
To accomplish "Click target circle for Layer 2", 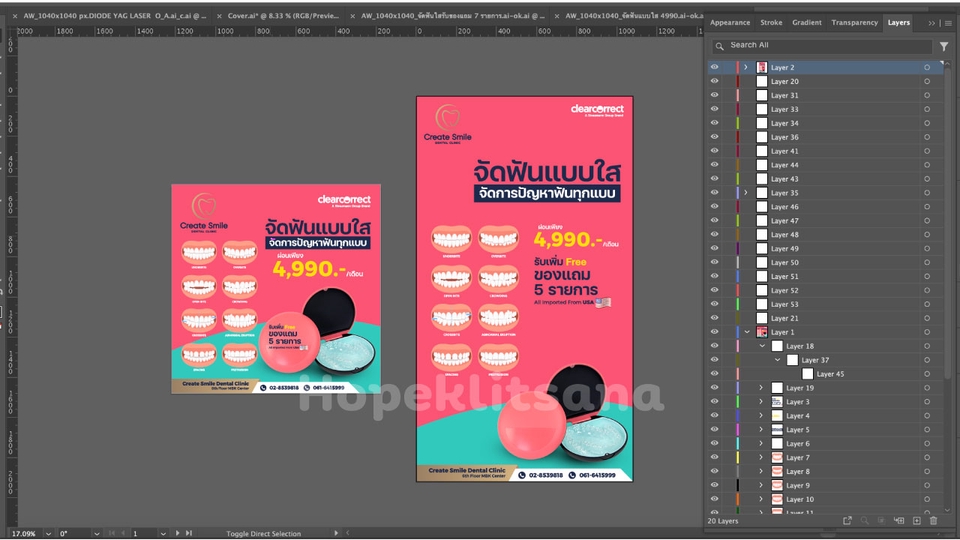I will point(927,67).
